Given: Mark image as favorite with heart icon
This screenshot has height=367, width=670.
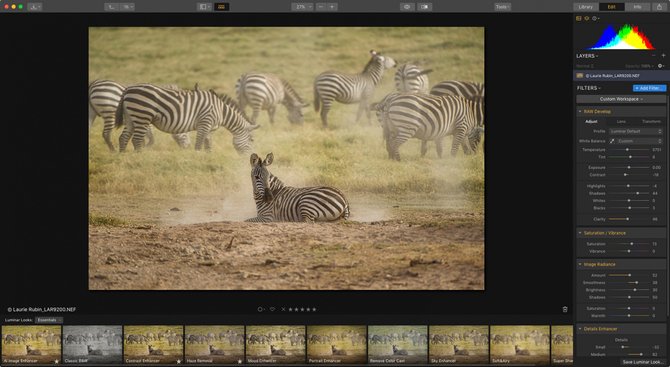Looking at the screenshot, I should click(x=272, y=309).
